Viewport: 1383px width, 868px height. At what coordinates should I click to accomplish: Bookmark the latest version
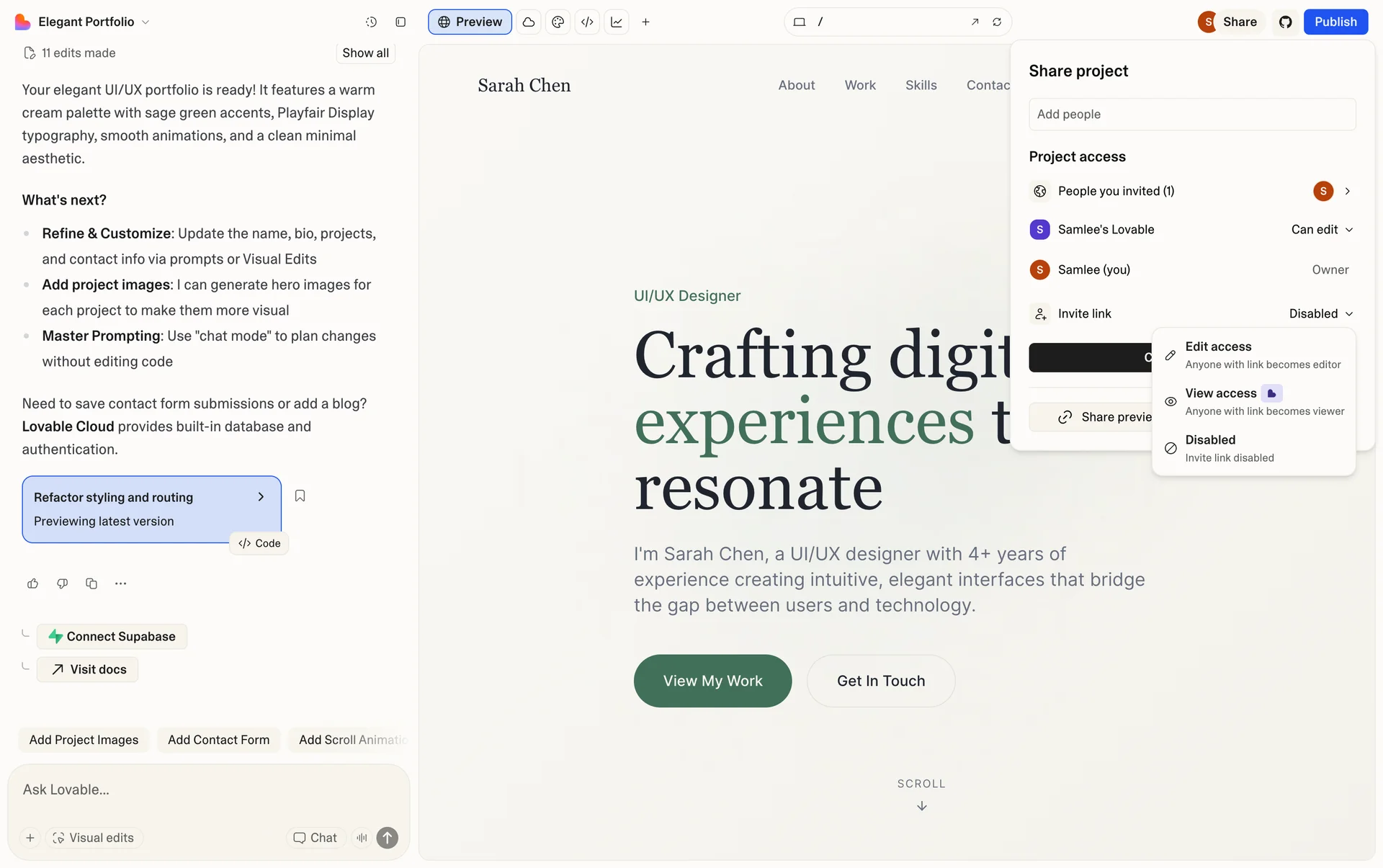coord(300,496)
